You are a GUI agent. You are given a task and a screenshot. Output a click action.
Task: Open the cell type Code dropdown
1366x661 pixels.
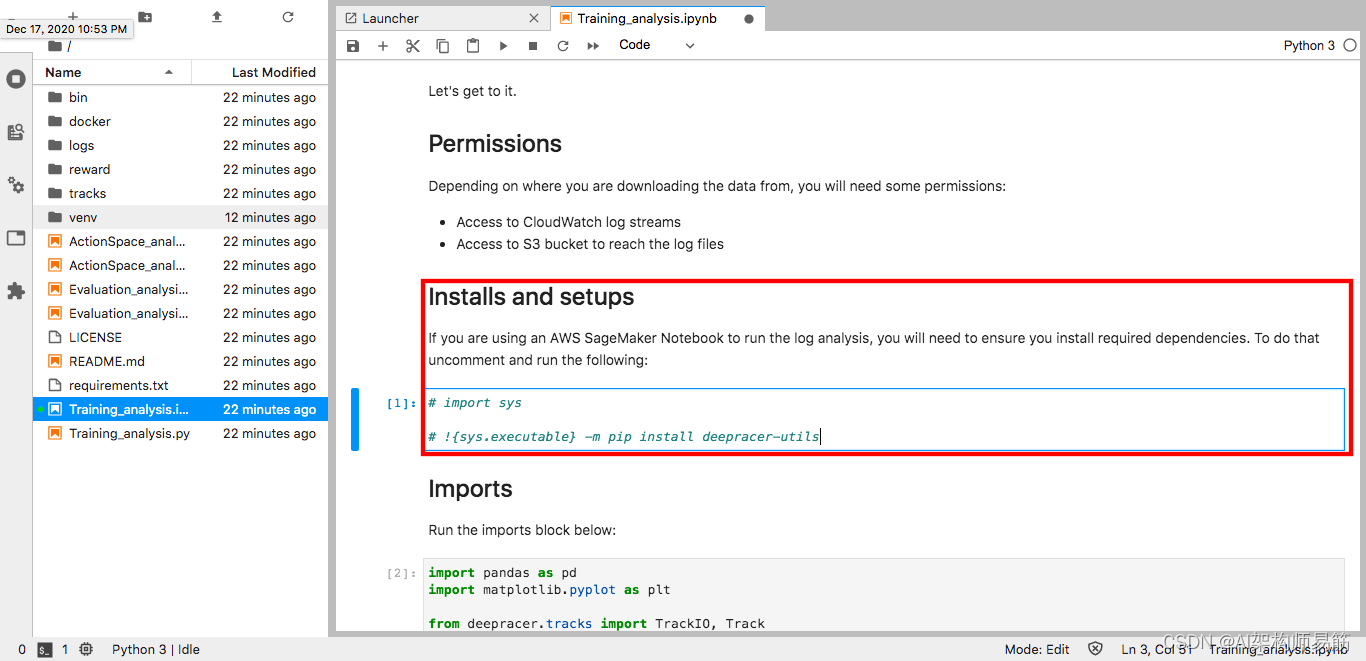656,45
